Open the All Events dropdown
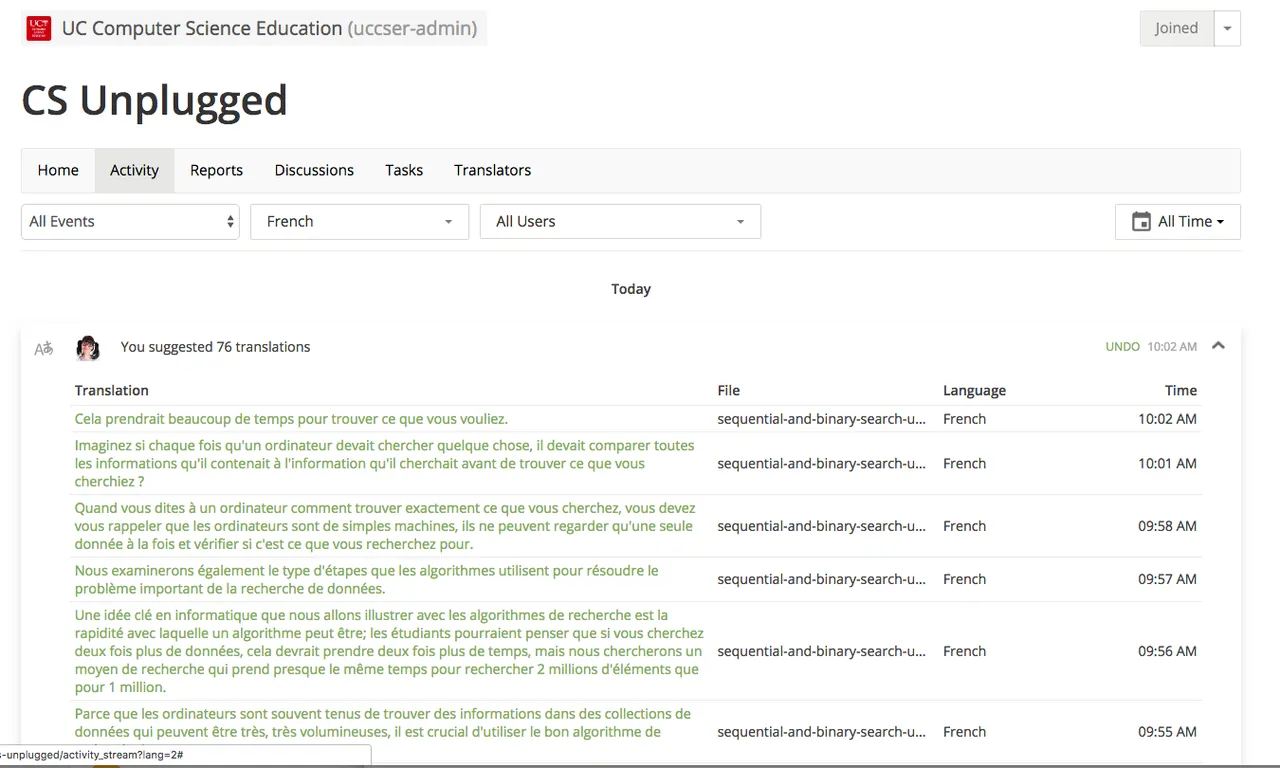 click(x=130, y=222)
